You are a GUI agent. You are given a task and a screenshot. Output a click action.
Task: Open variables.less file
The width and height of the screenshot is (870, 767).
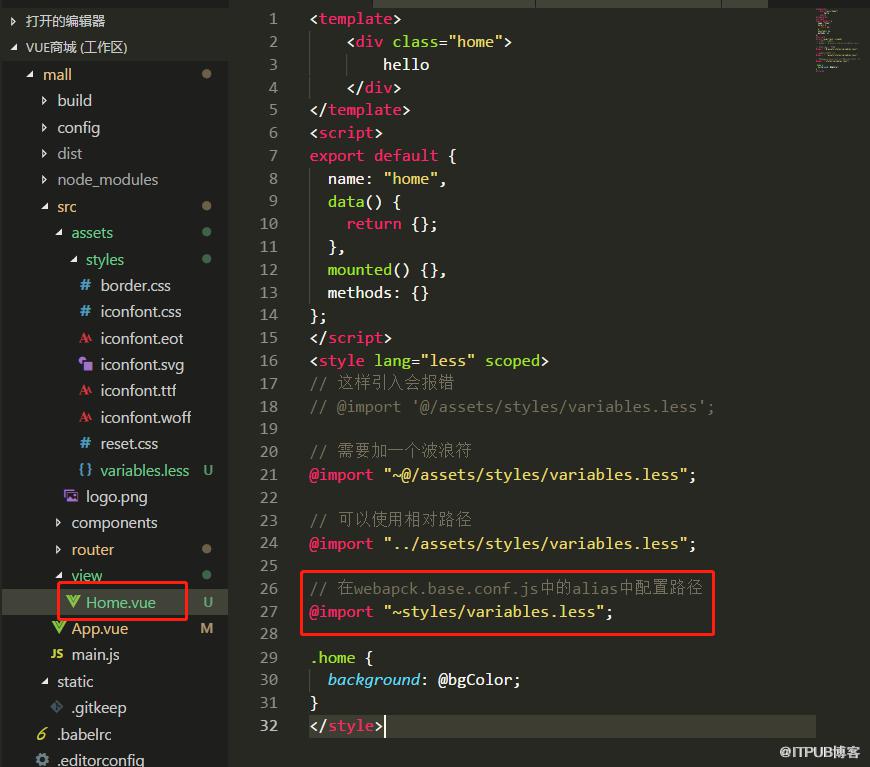[x=145, y=471]
